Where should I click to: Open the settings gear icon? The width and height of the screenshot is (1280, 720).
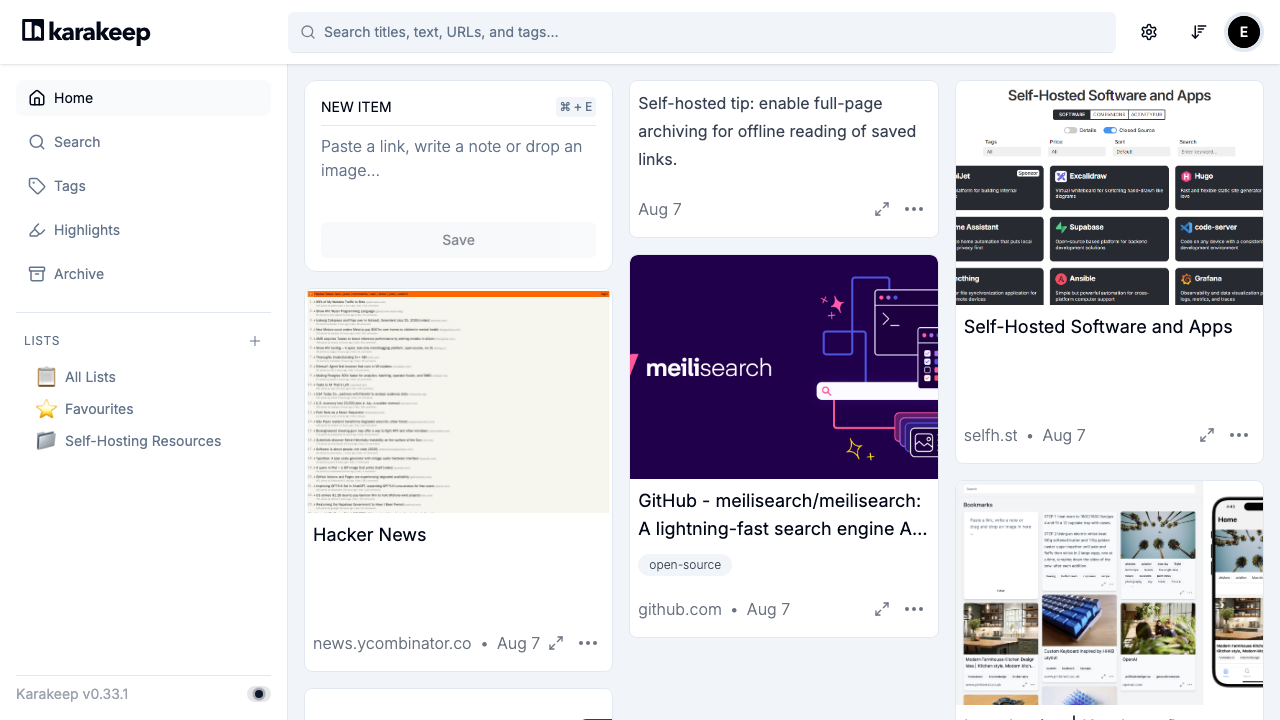click(x=1149, y=32)
